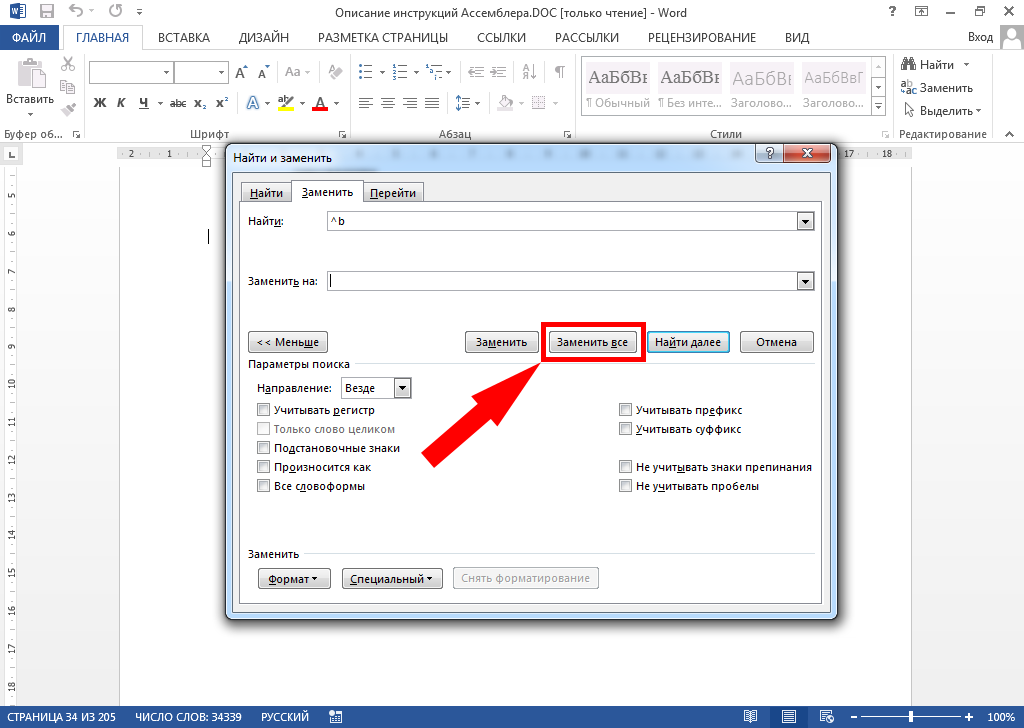Toggle the 'Не учитывать пробелы' checkbox

pyautogui.click(x=626, y=486)
